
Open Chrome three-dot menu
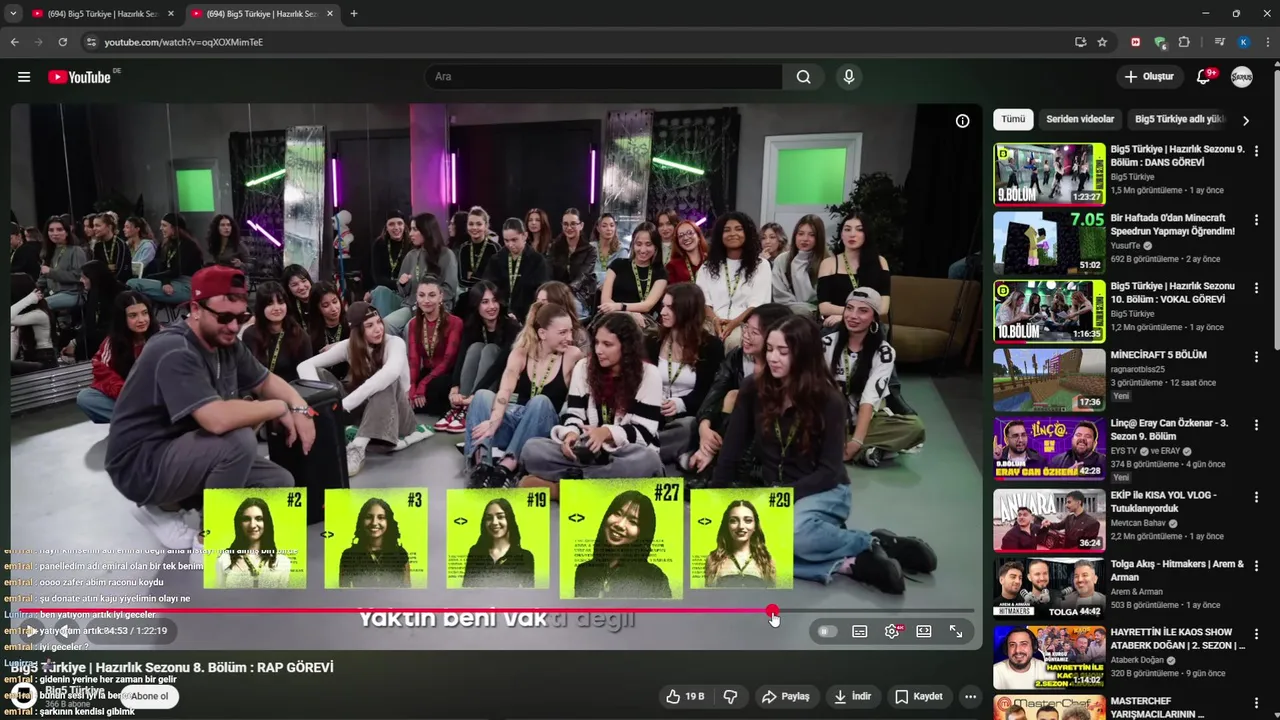pos(1267,42)
